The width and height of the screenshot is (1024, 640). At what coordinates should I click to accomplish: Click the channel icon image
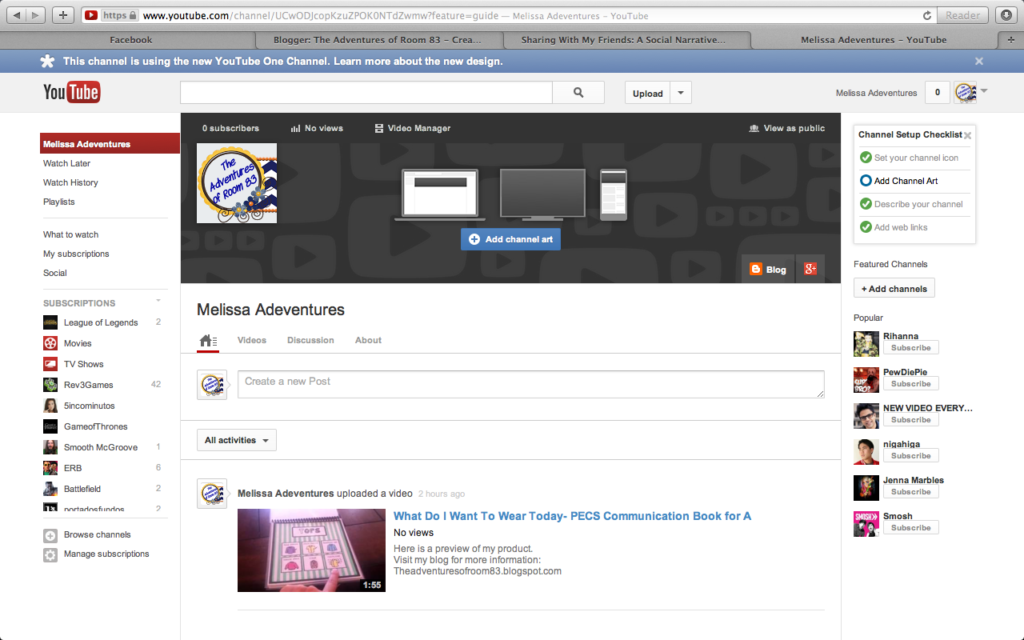tap(236, 183)
